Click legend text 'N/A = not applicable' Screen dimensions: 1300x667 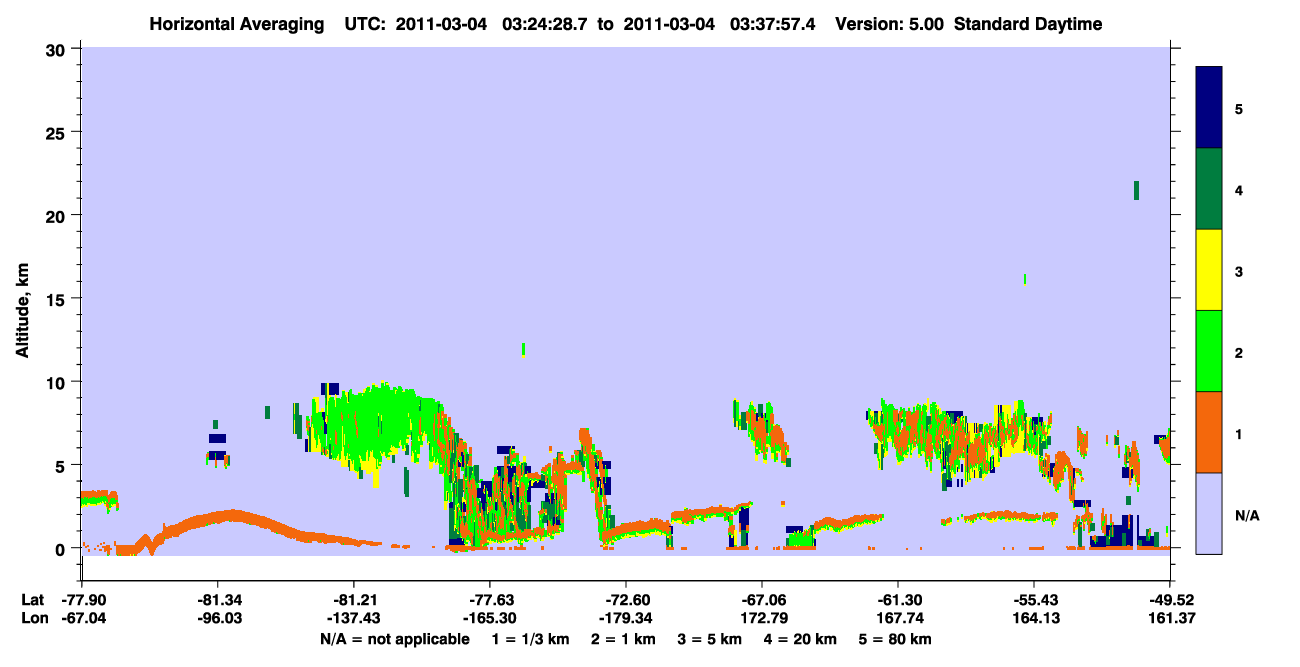point(394,639)
